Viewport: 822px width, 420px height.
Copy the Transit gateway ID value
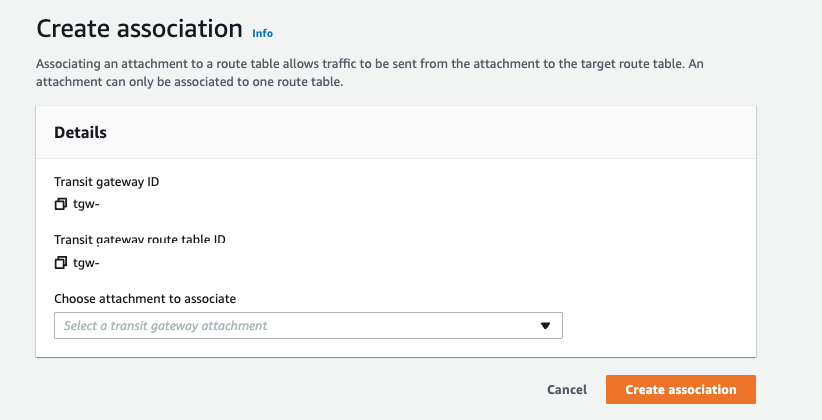tap(61, 204)
